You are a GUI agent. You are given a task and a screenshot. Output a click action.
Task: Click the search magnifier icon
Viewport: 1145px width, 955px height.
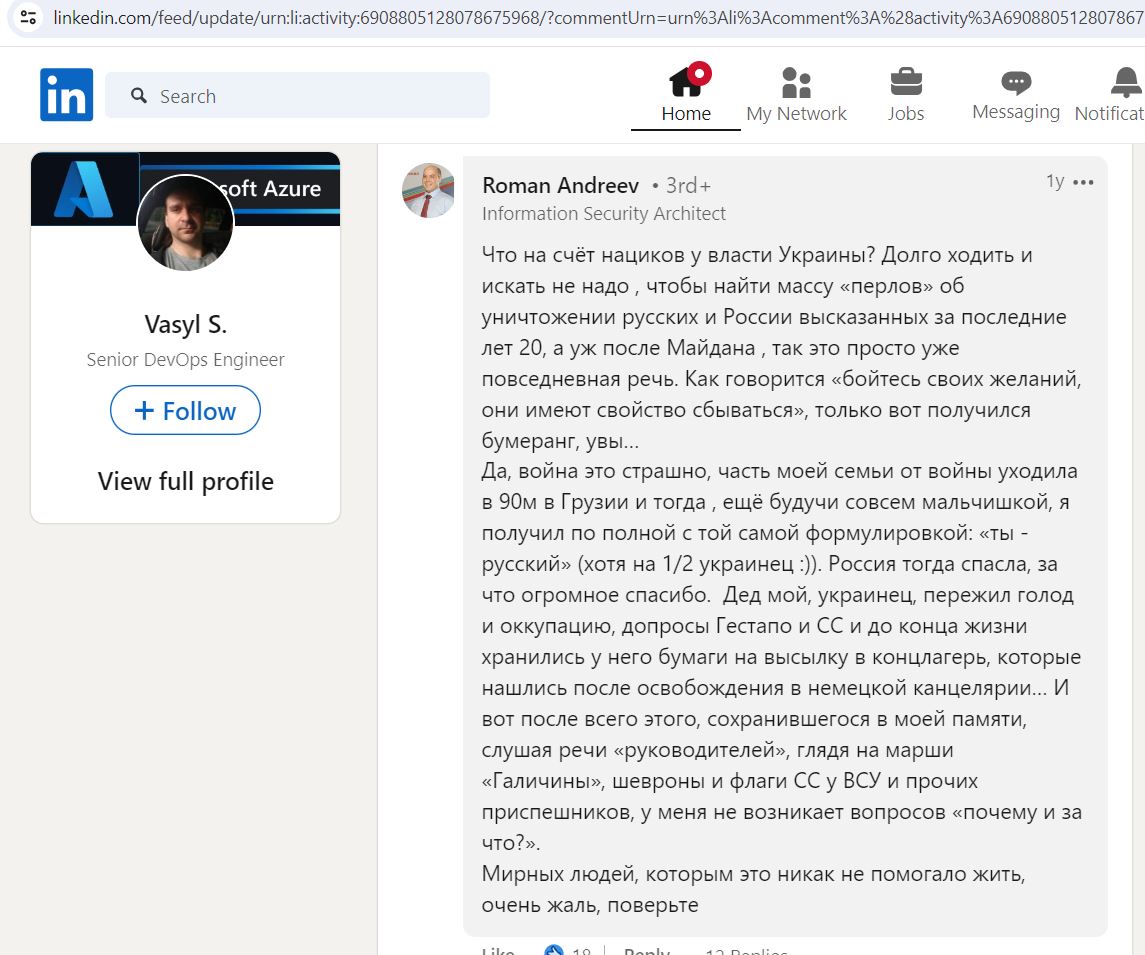coord(139,96)
